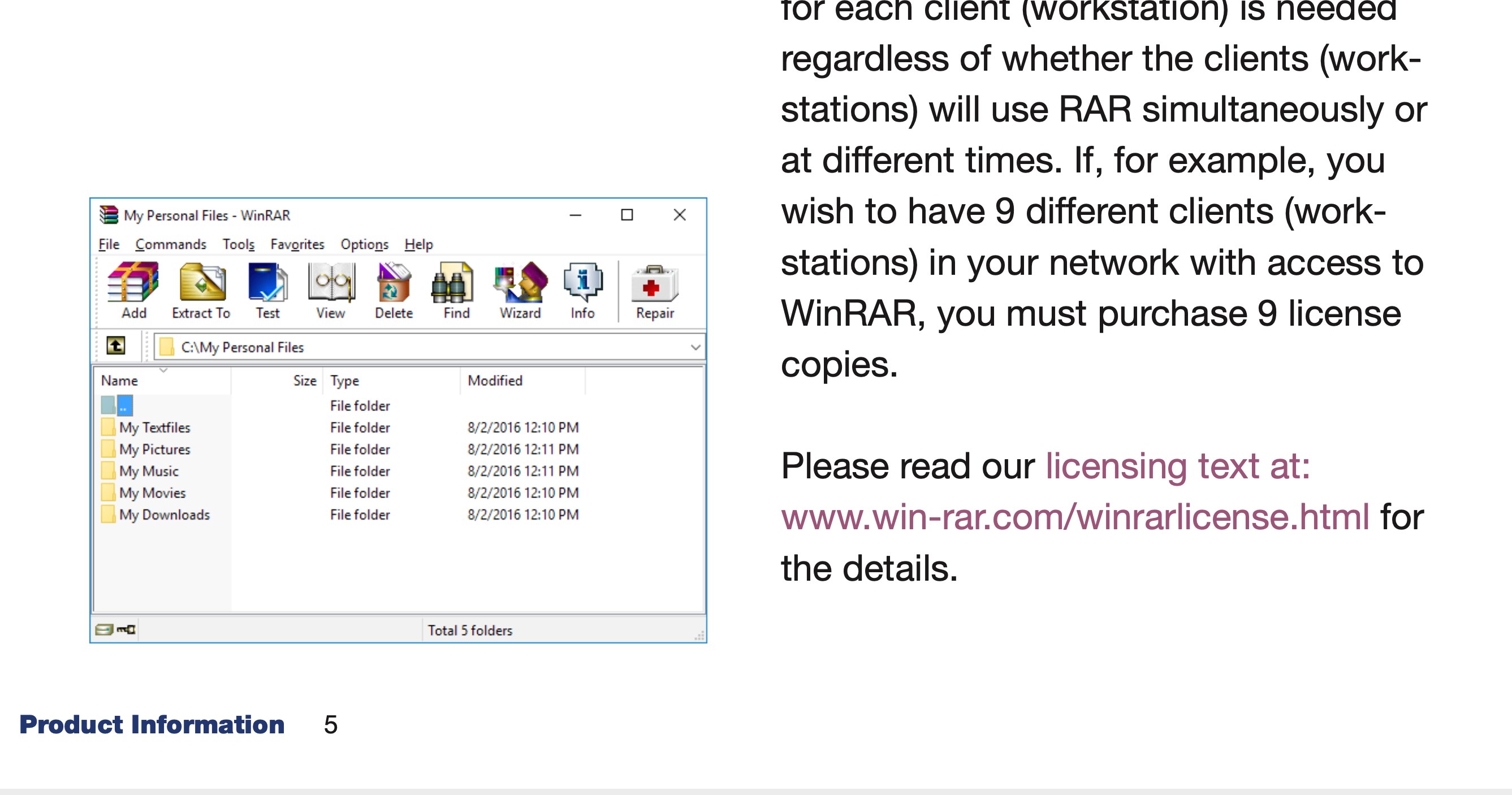Viewport: 1512px width, 795px height.
Task: Open the Commands menu
Action: click(x=171, y=244)
